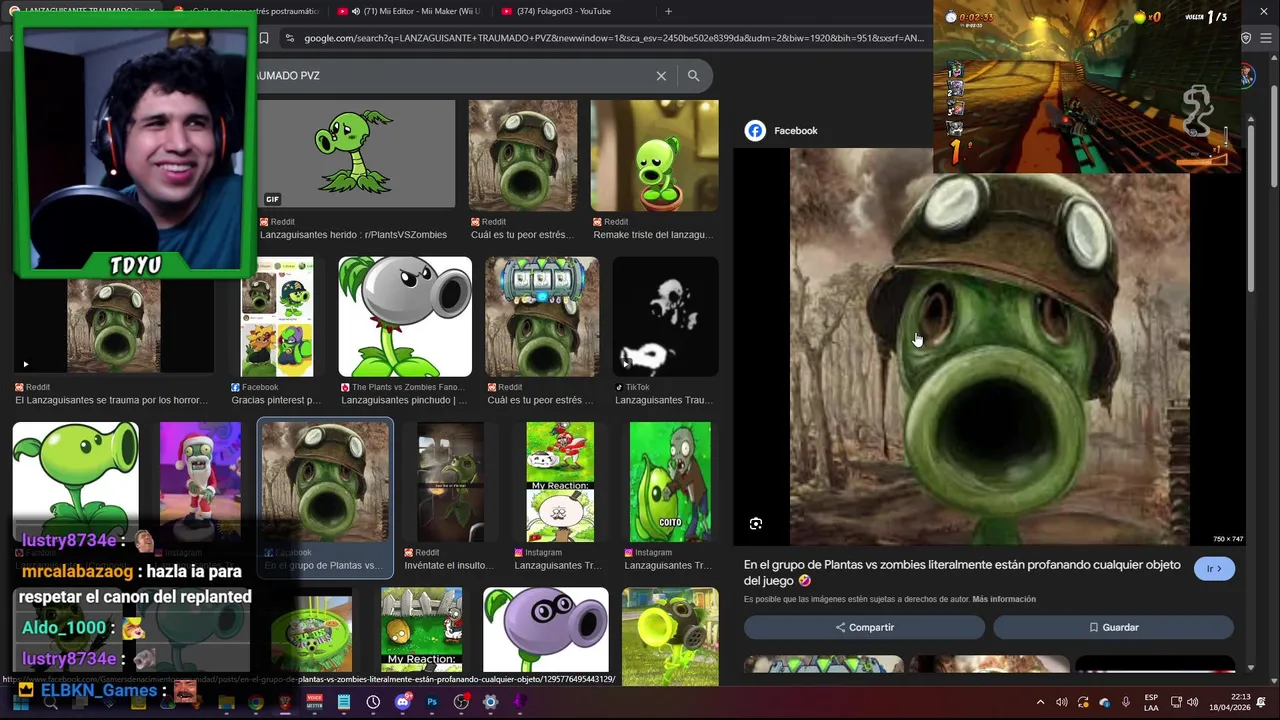Click the bookmark icon left of address bar
1280x720 pixels.
click(264, 38)
